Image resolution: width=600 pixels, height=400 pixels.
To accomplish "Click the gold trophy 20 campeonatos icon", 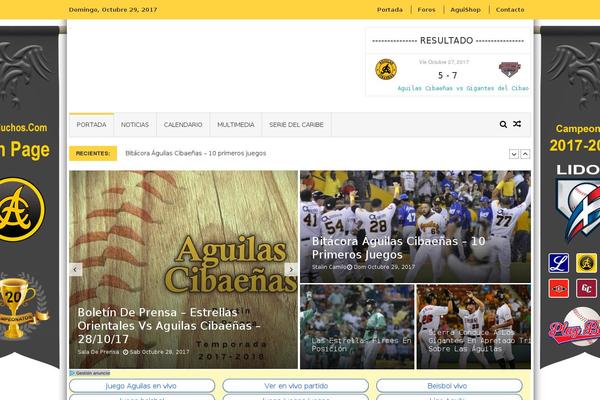I will pyautogui.click(x=18, y=306).
